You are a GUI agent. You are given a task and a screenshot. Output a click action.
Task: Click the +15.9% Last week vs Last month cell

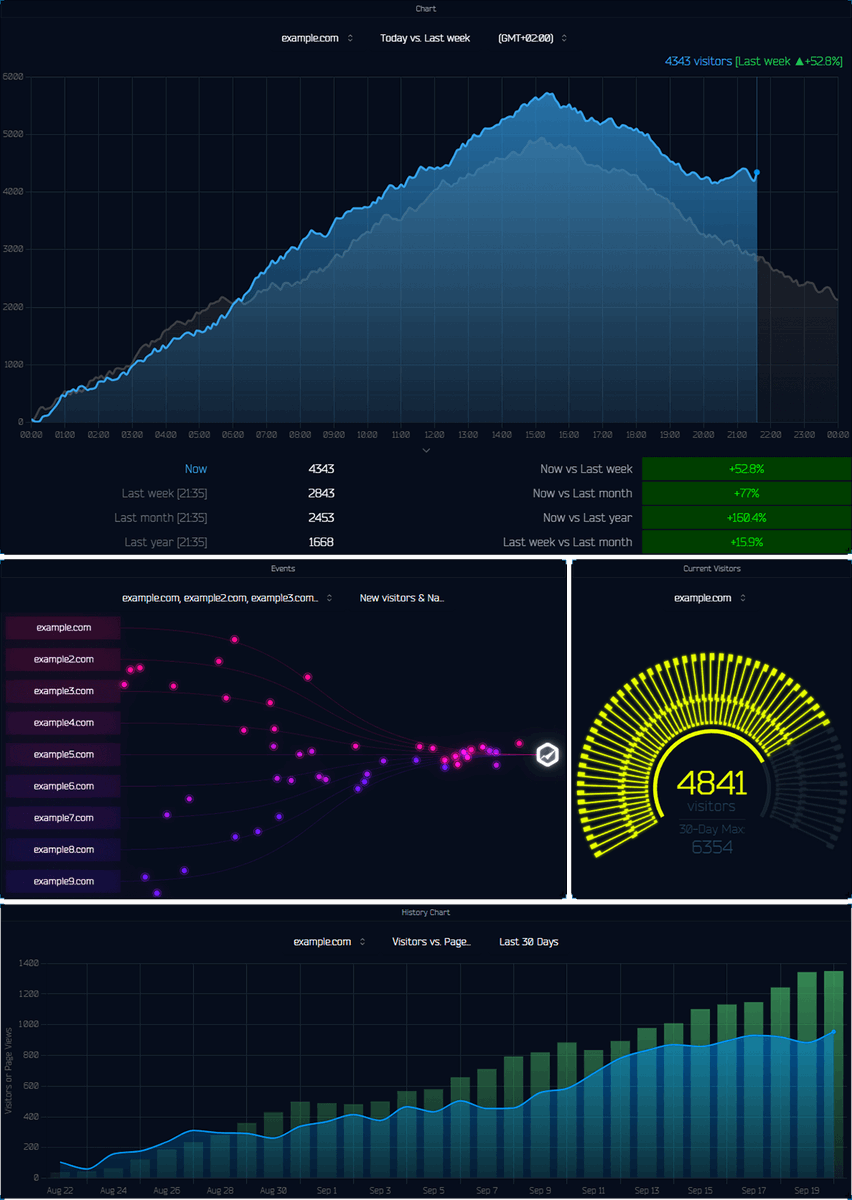pyautogui.click(x=745, y=542)
